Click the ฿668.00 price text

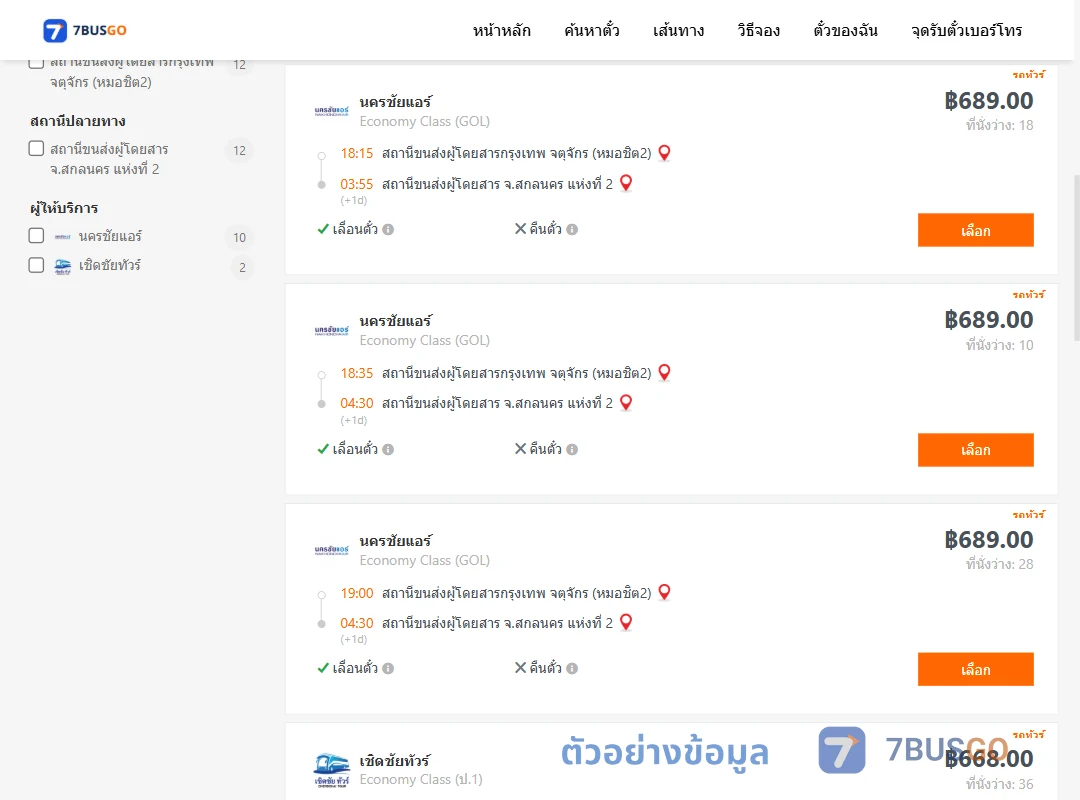988,759
